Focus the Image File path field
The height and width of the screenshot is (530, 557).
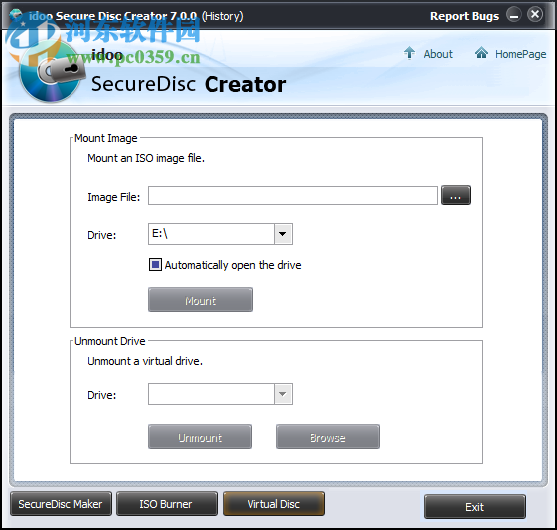click(293, 195)
